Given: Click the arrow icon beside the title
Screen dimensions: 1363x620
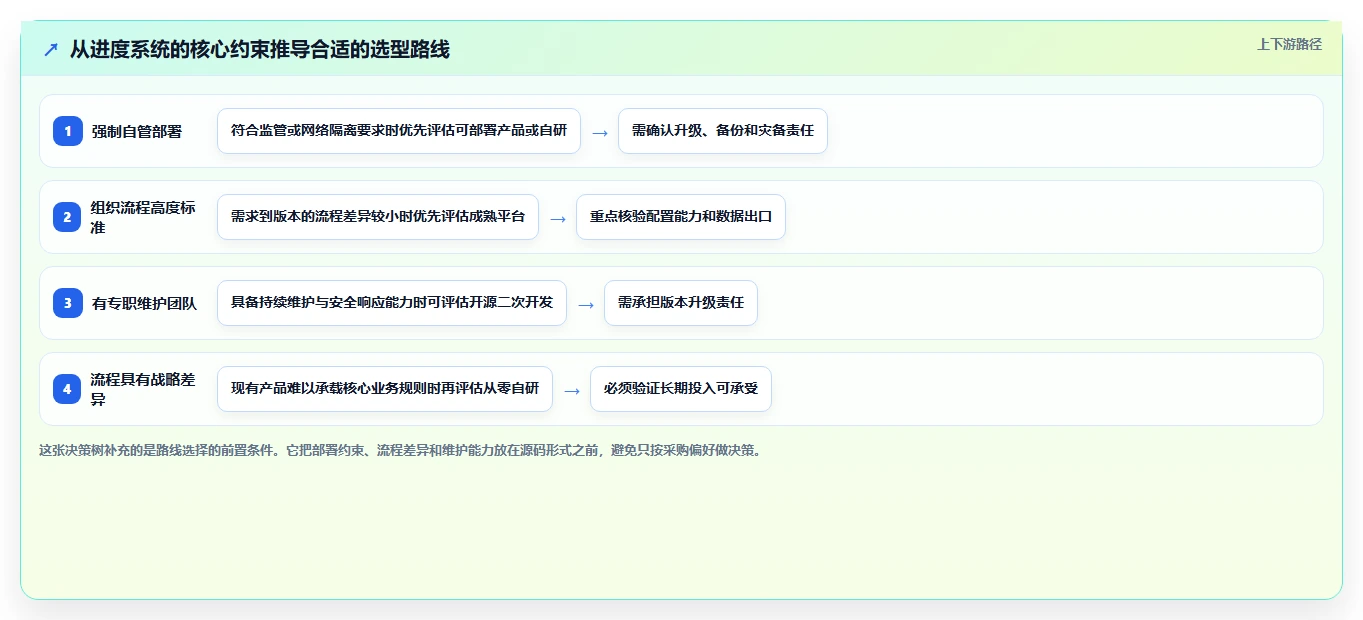Looking at the screenshot, I should 51,49.
